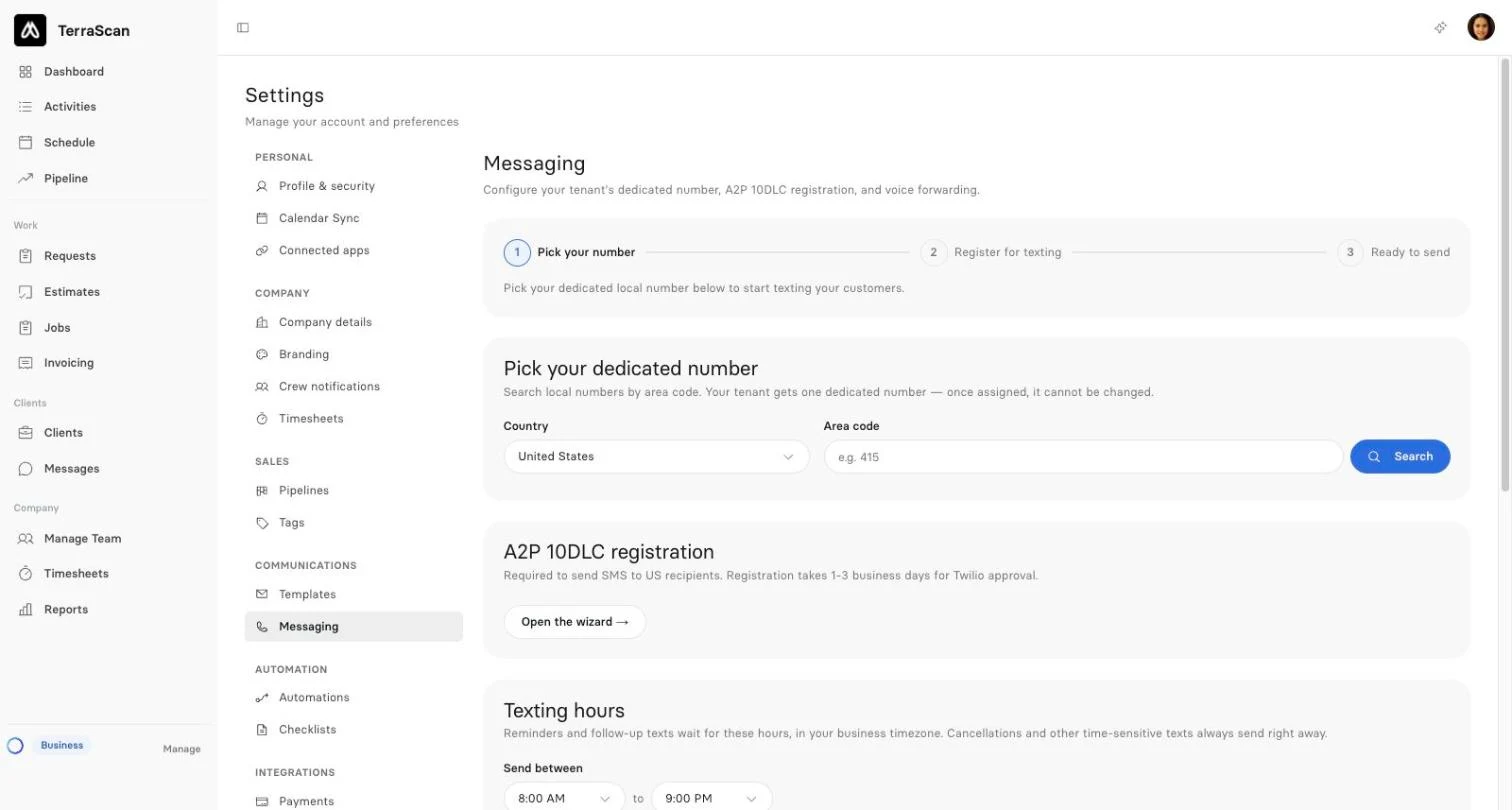This screenshot has width=1512, height=810.
Task: Open Templates under Communications
Action: point(354,595)
